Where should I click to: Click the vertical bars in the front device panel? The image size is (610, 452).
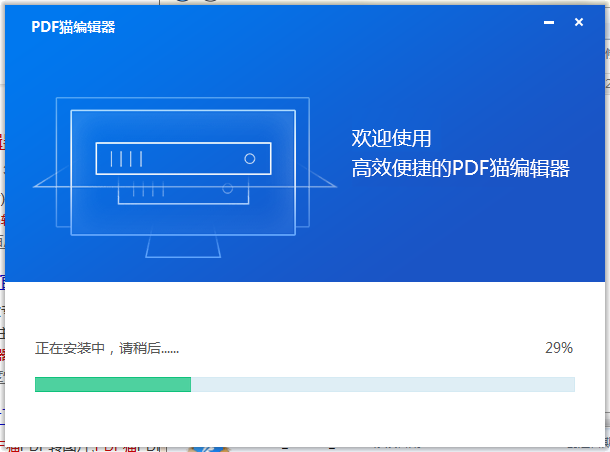click(126, 158)
